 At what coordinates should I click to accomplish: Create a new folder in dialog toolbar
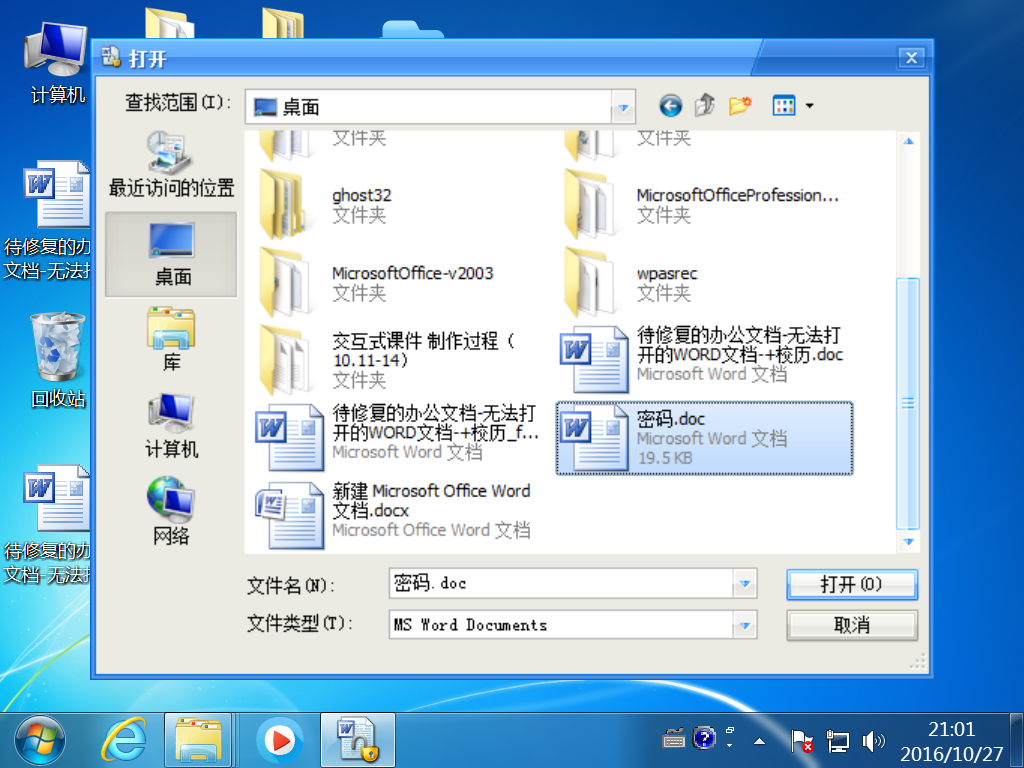[x=740, y=105]
